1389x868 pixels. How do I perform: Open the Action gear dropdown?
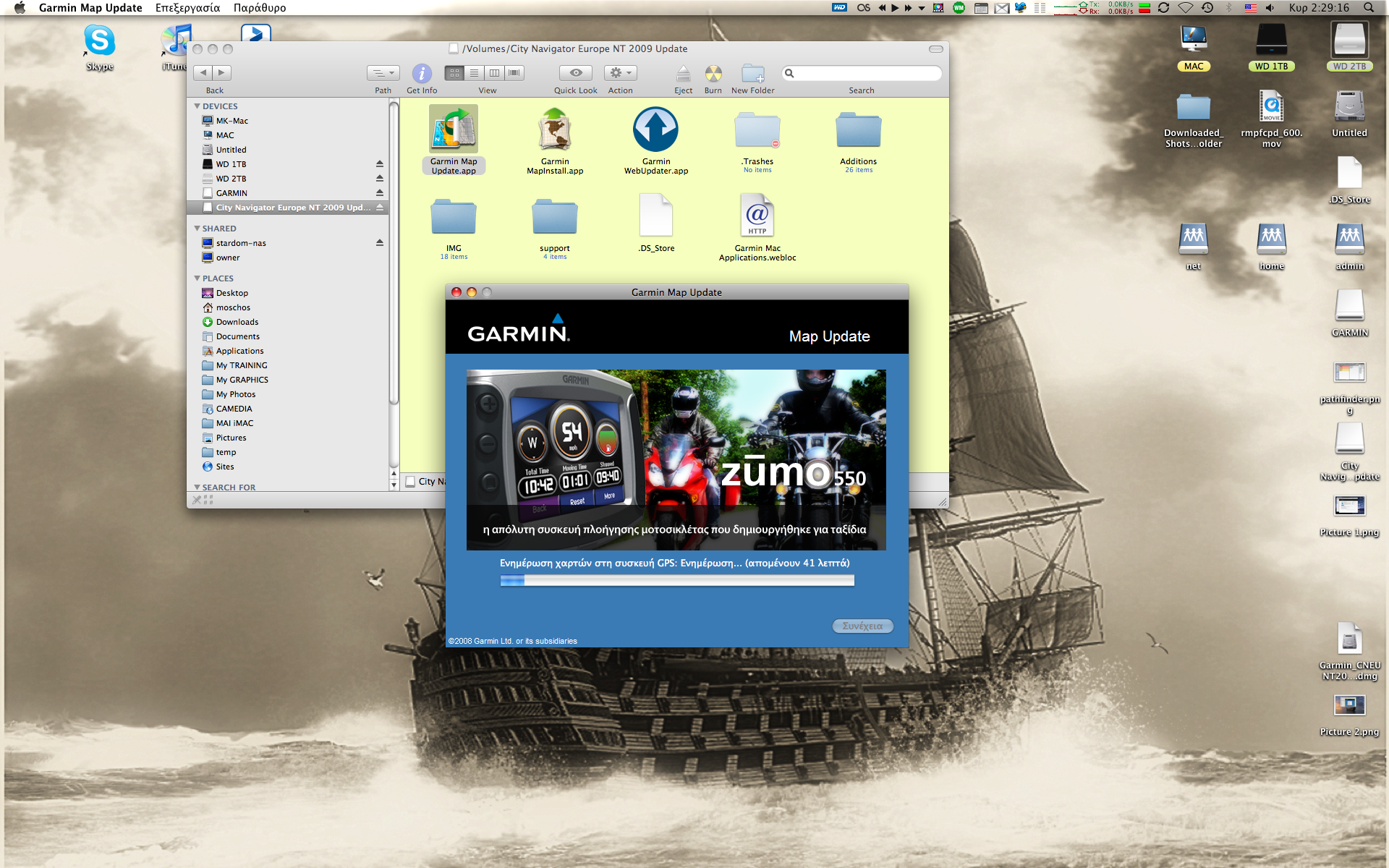coord(621,73)
